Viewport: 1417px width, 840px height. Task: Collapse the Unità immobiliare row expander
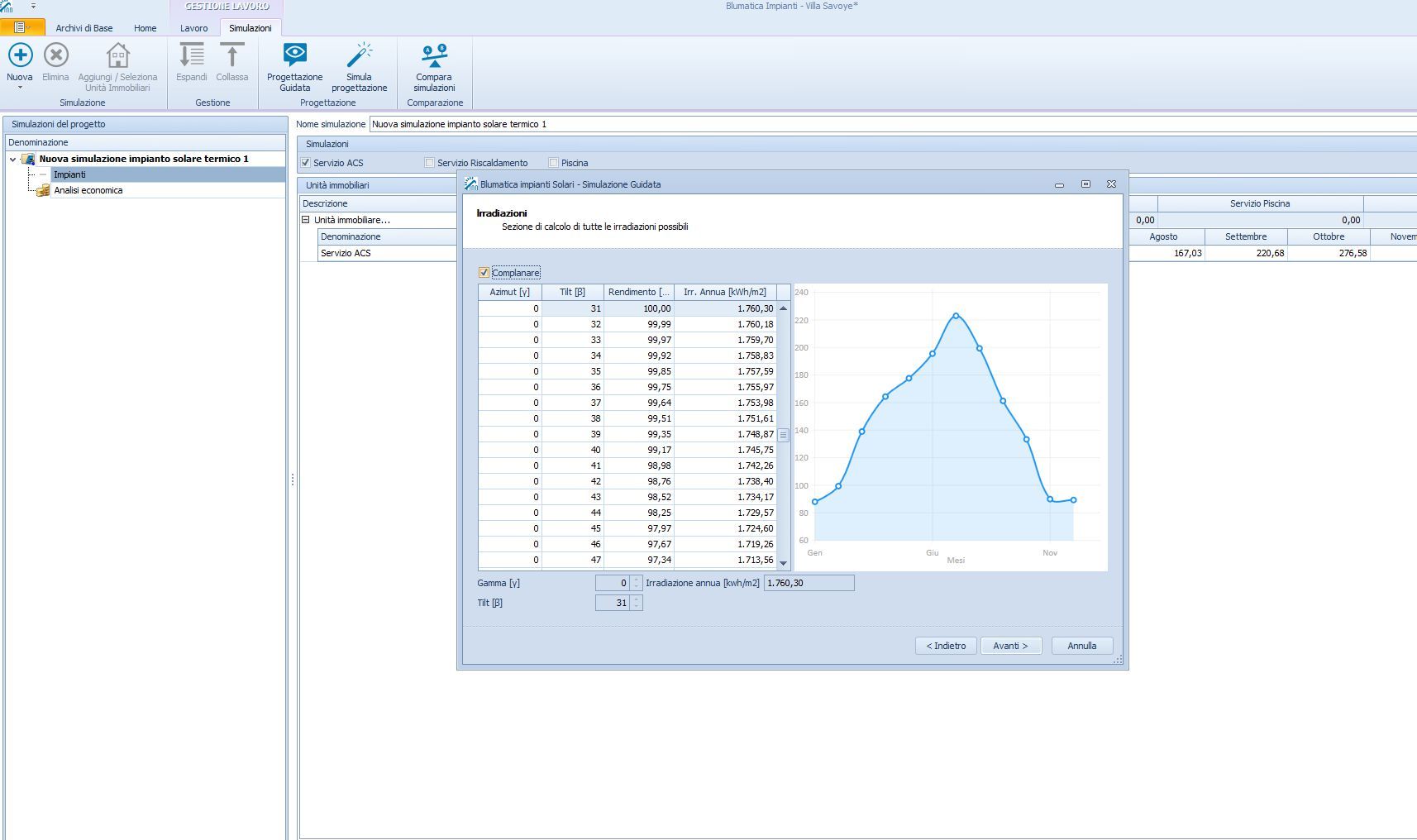point(306,220)
